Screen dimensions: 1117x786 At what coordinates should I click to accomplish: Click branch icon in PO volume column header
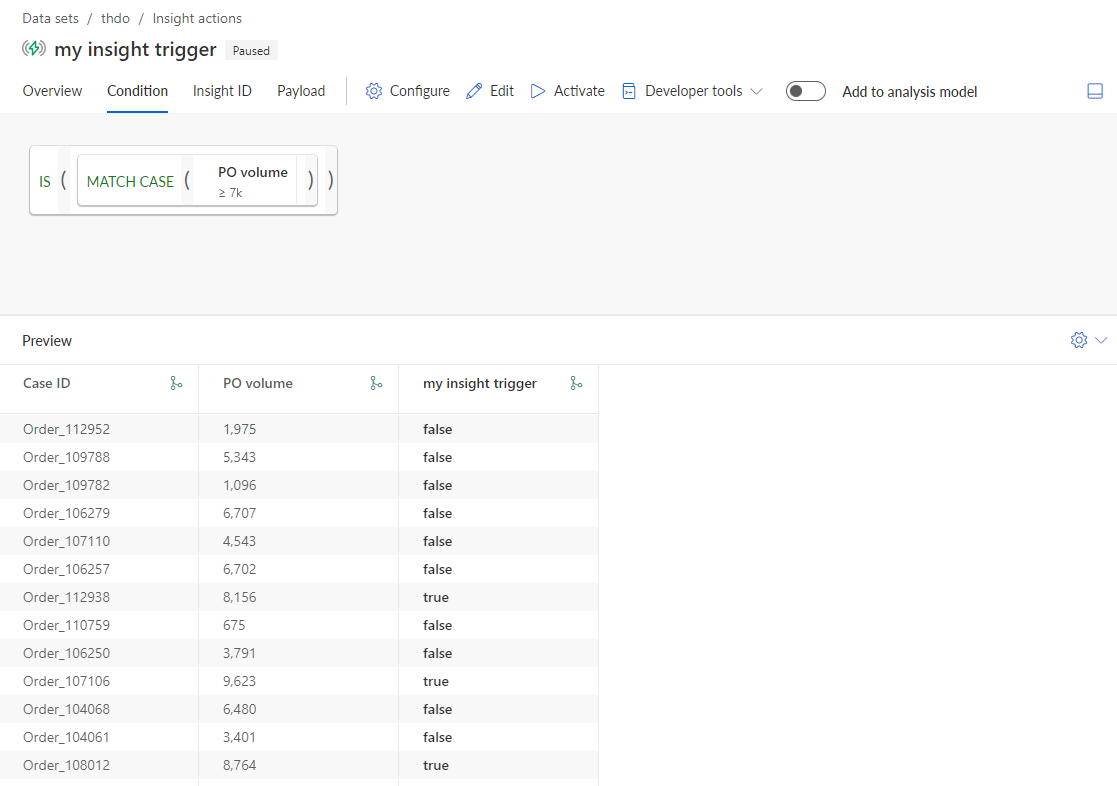pyautogui.click(x=376, y=383)
